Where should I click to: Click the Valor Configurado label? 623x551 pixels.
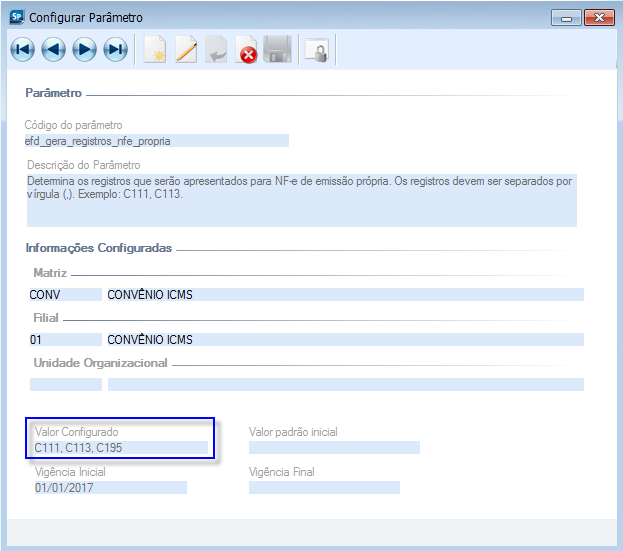[x=76, y=432]
